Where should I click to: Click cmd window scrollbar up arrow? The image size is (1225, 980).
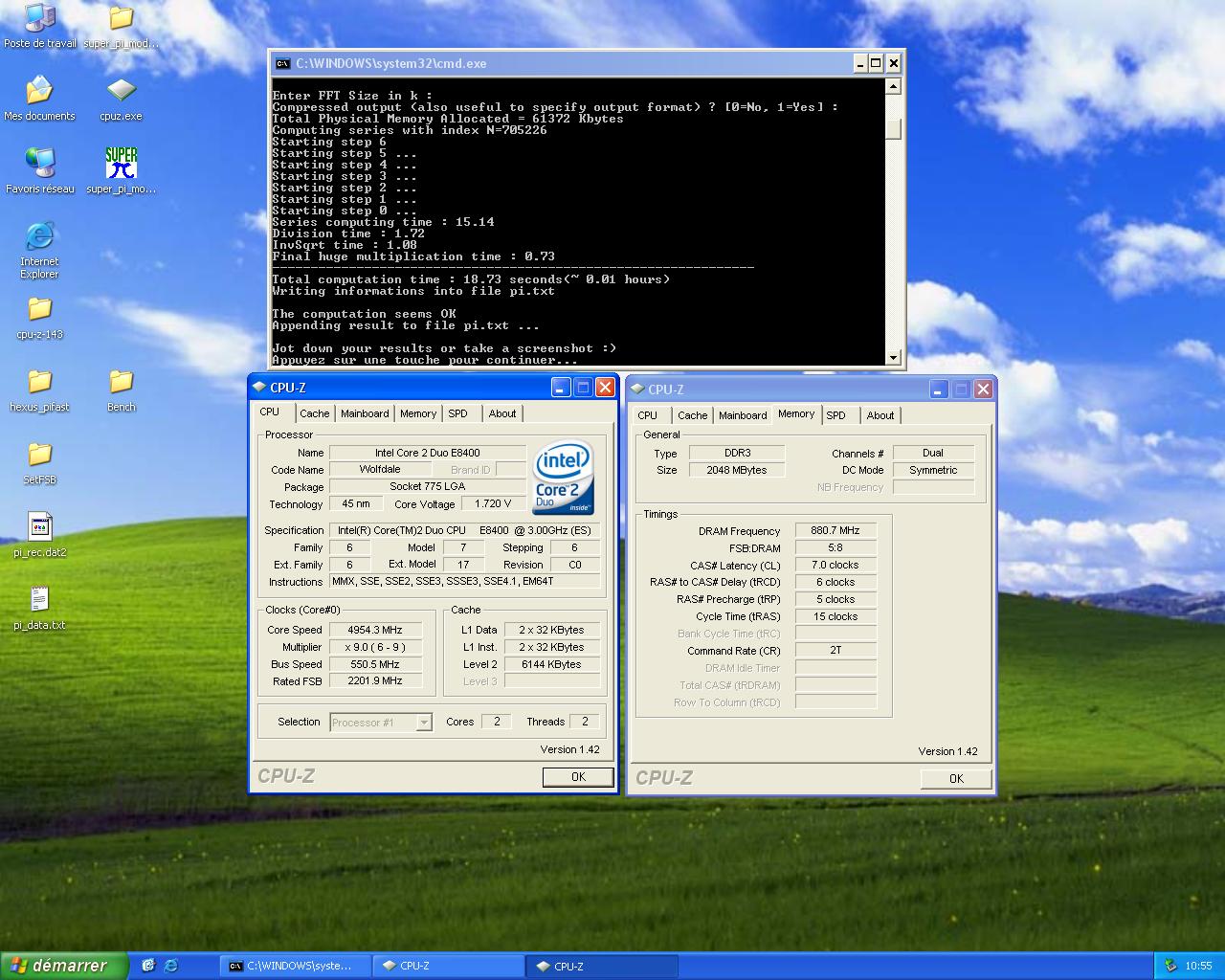[893, 87]
